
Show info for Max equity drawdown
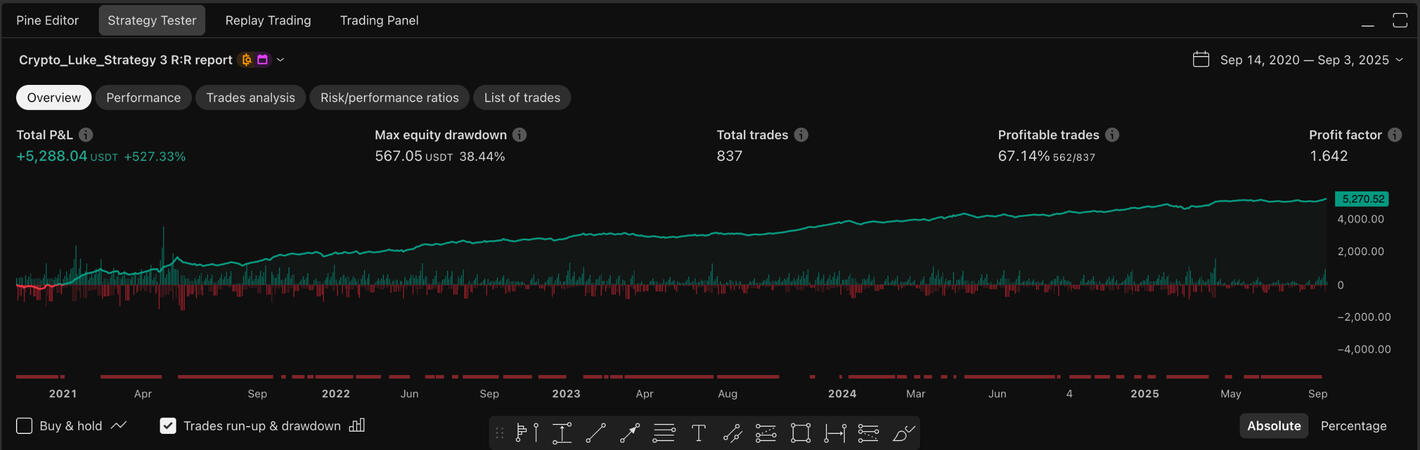[x=520, y=135]
